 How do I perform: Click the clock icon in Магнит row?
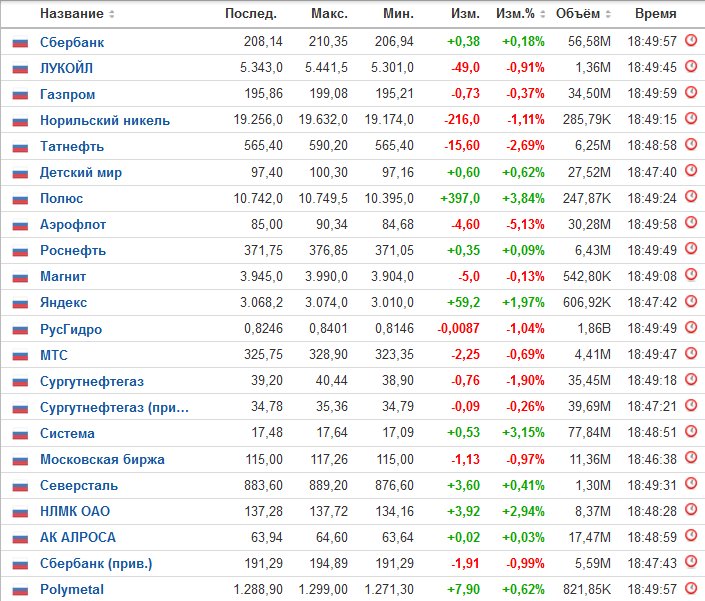[x=691, y=275]
